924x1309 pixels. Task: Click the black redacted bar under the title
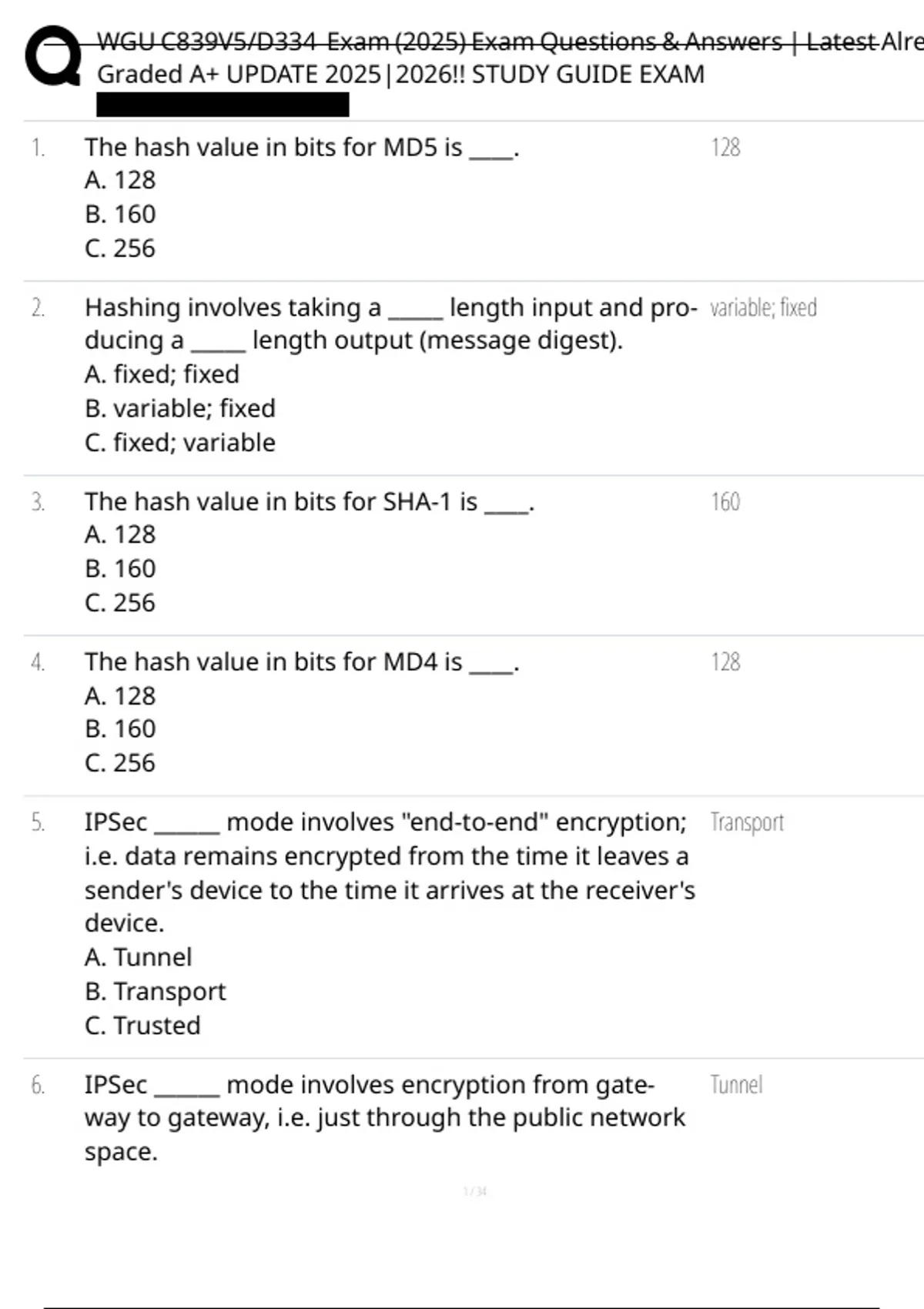click(x=223, y=105)
